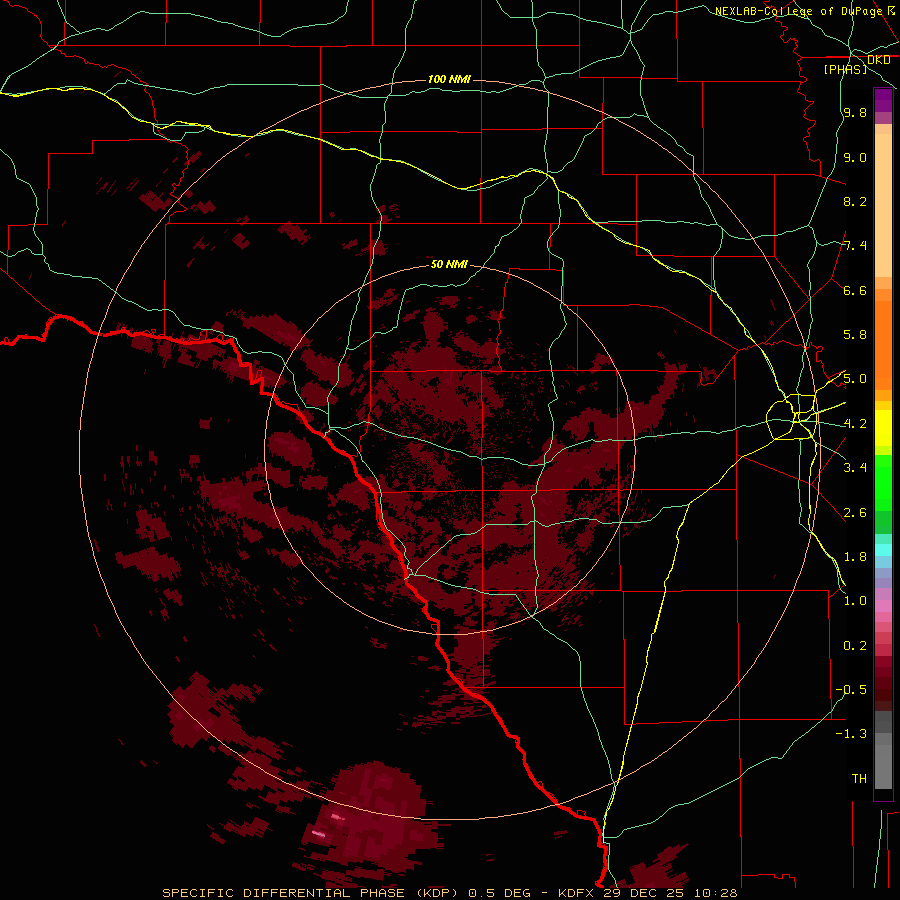Image resolution: width=900 pixels, height=900 pixels.
Task: Click the 1.0 scale value
Action: [x=855, y=601]
